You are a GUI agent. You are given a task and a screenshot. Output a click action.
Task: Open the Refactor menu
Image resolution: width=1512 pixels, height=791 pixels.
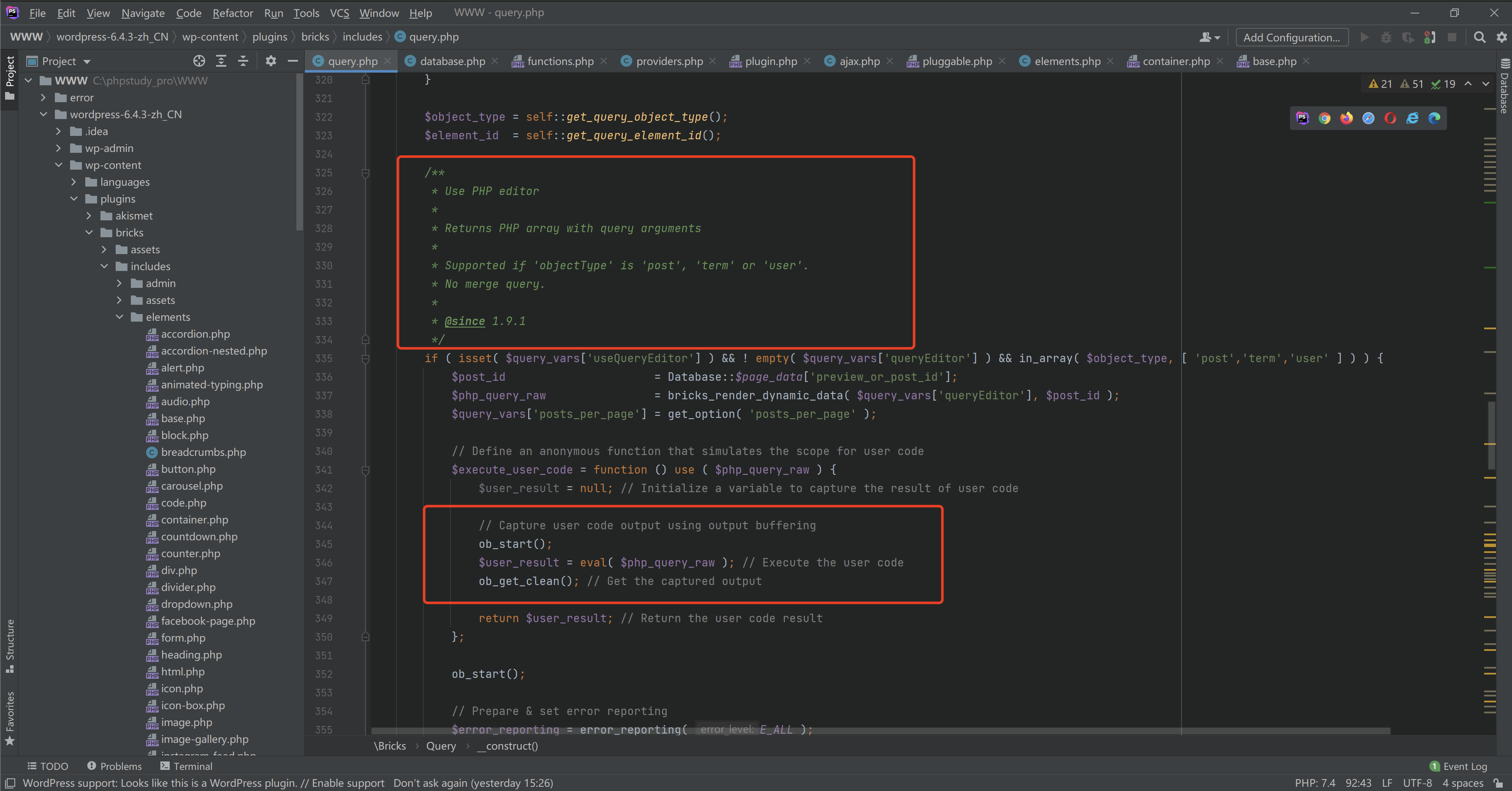point(233,12)
